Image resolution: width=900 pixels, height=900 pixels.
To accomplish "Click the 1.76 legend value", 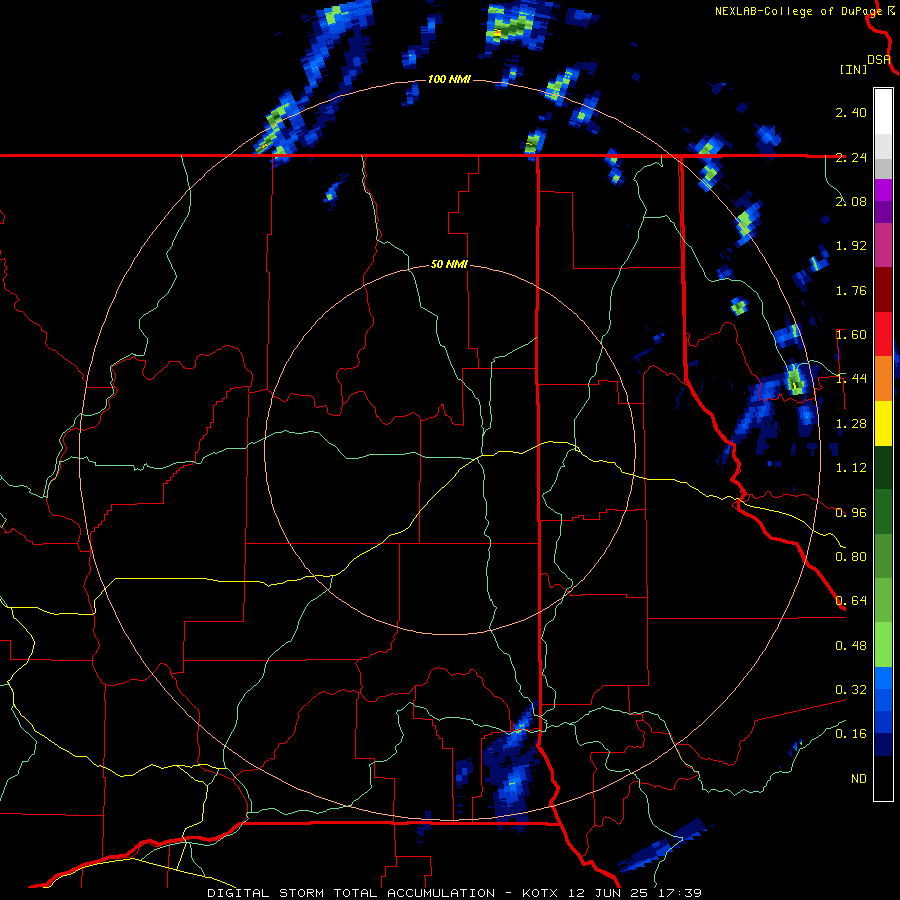I will tap(851, 290).
